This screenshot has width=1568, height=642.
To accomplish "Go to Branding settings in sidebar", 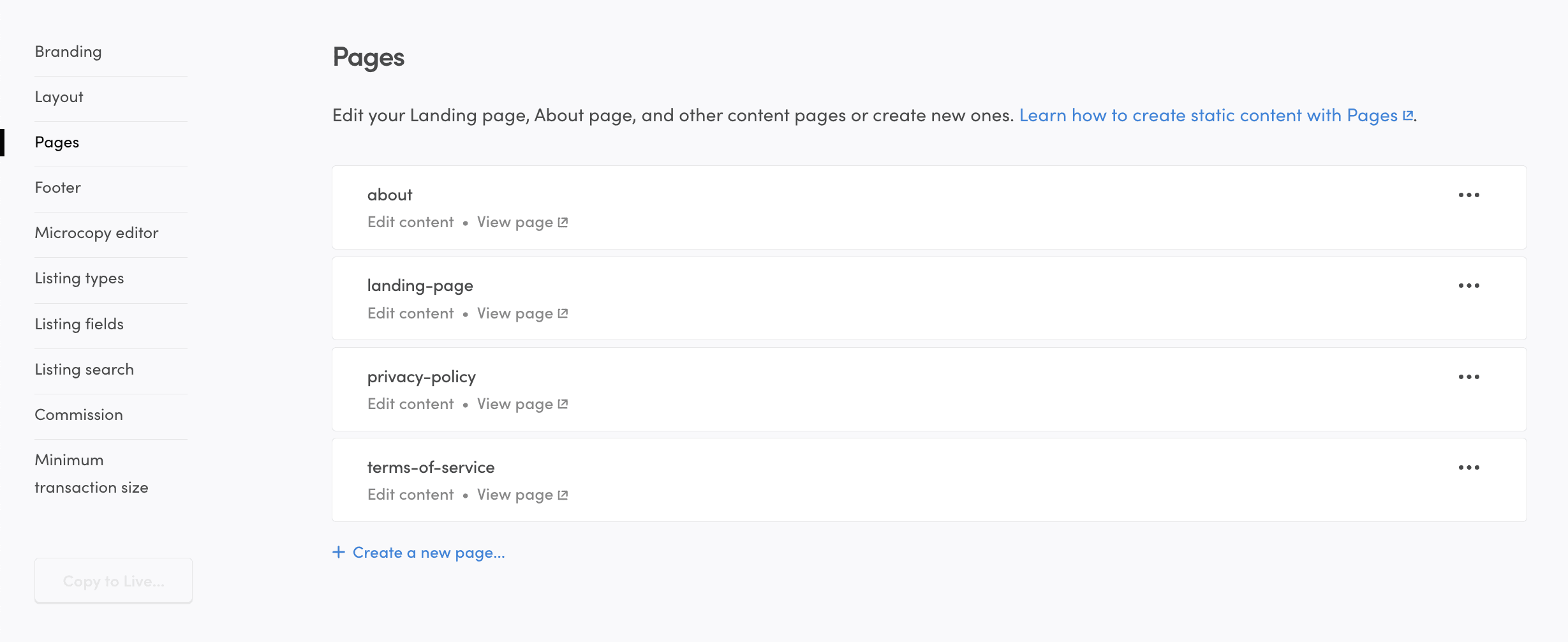I will 68,52.
